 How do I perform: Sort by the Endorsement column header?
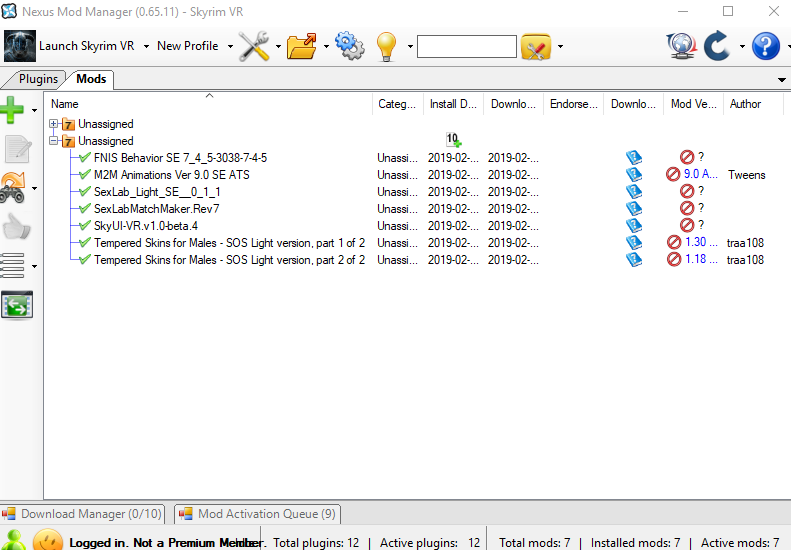point(574,104)
